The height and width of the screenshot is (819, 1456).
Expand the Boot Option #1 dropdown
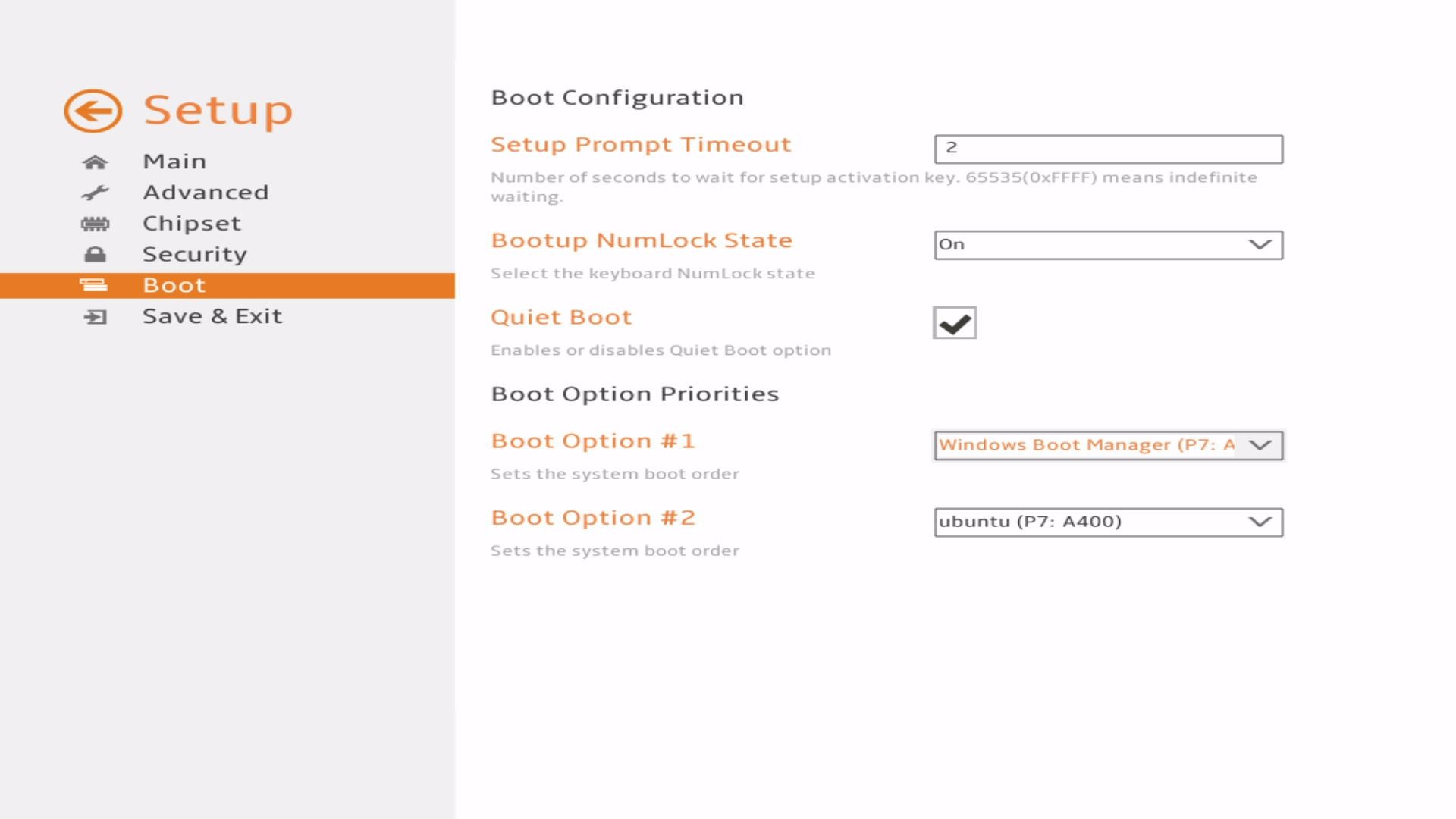click(x=1108, y=445)
